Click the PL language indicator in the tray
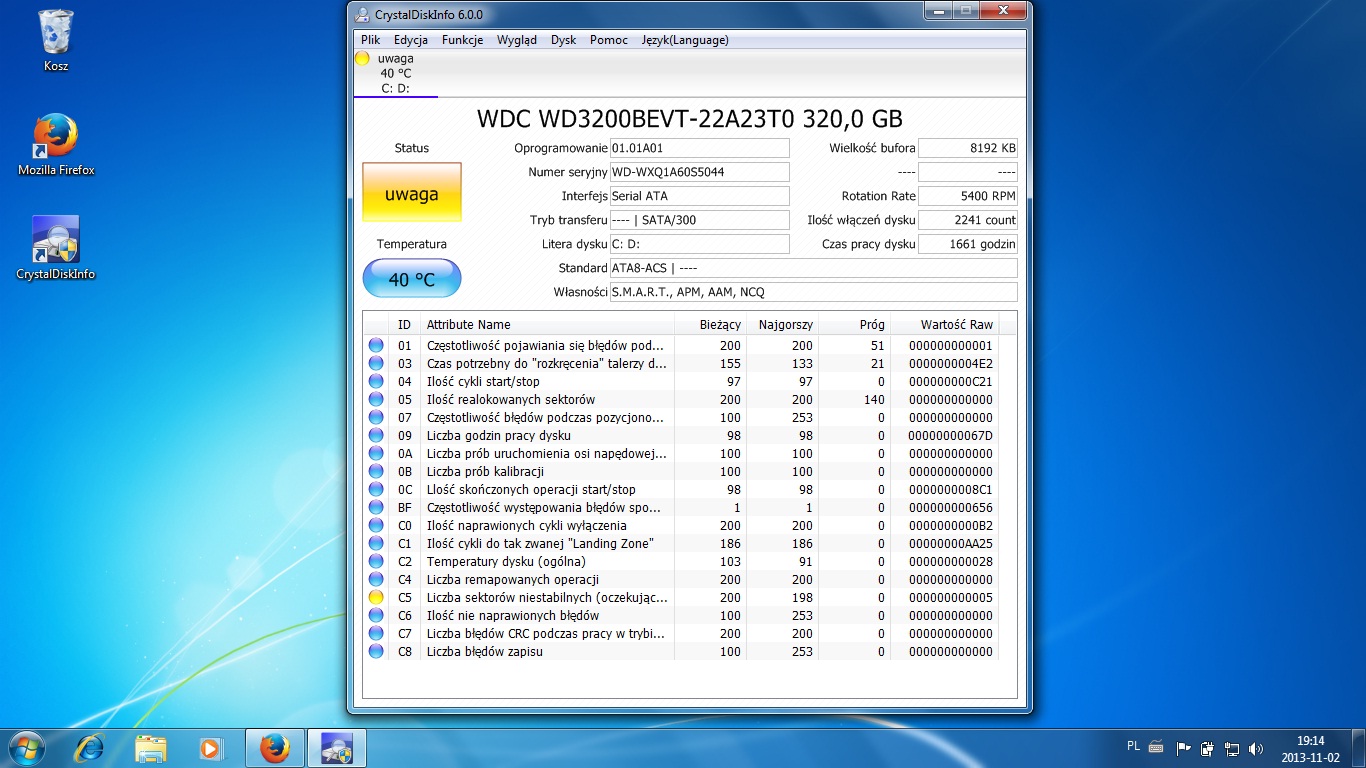 coord(1133,746)
